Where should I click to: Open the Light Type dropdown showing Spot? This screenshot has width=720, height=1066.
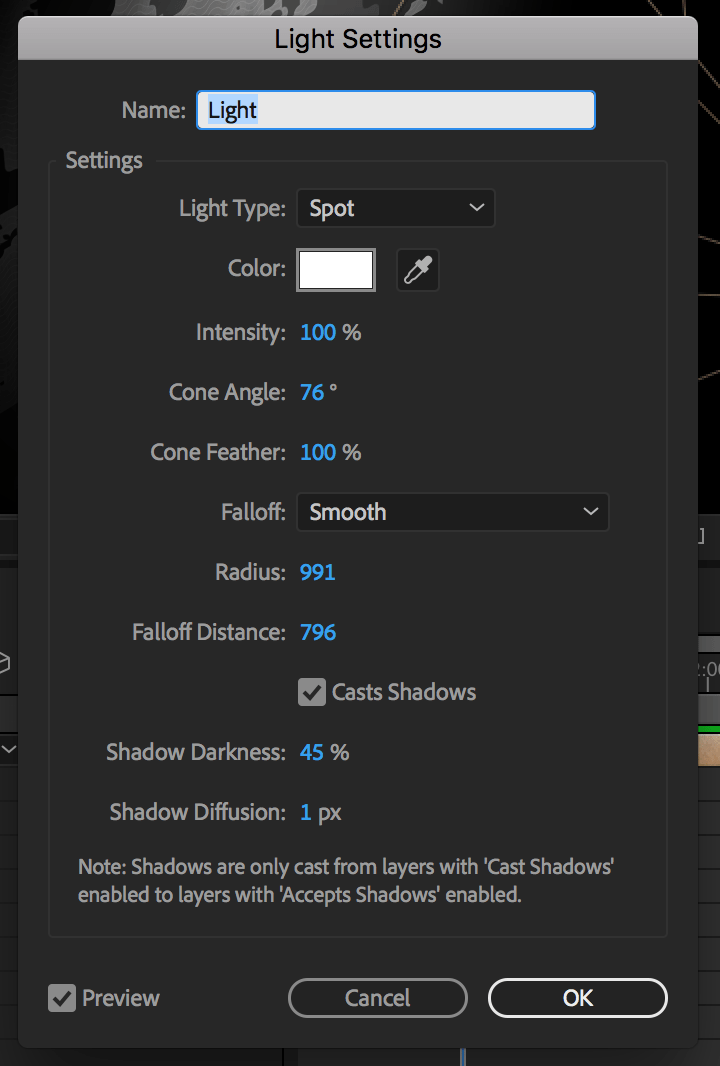395,208
